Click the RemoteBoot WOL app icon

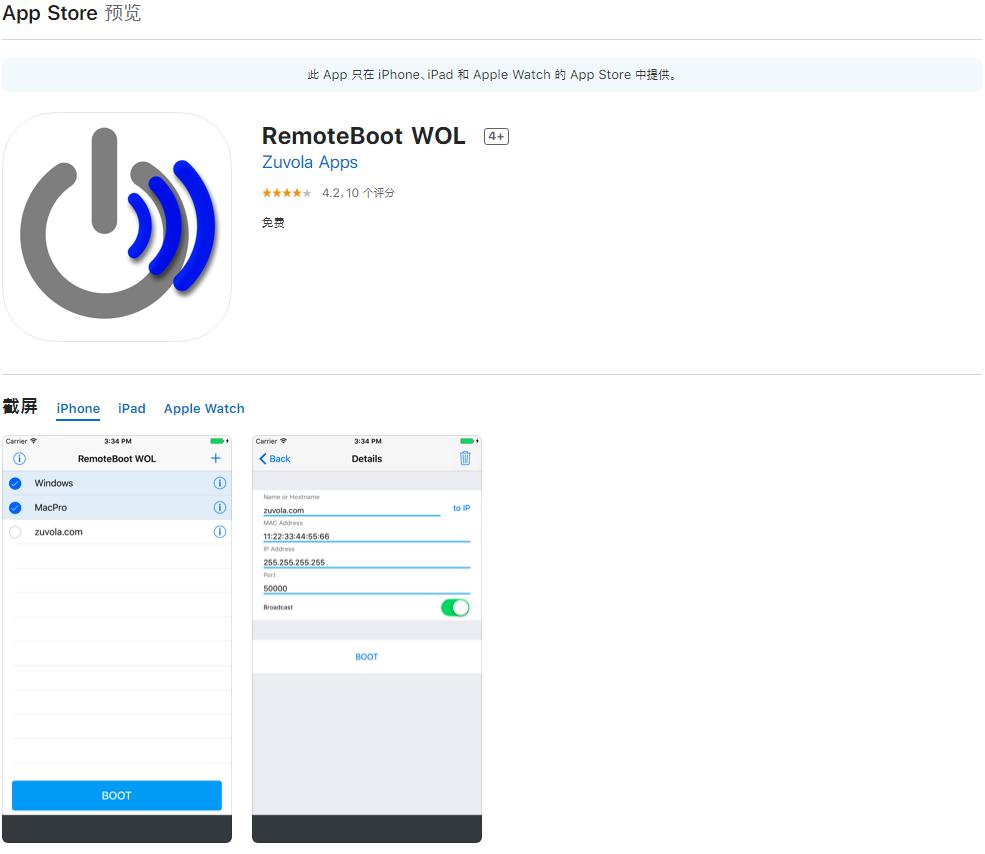point(117,227)
